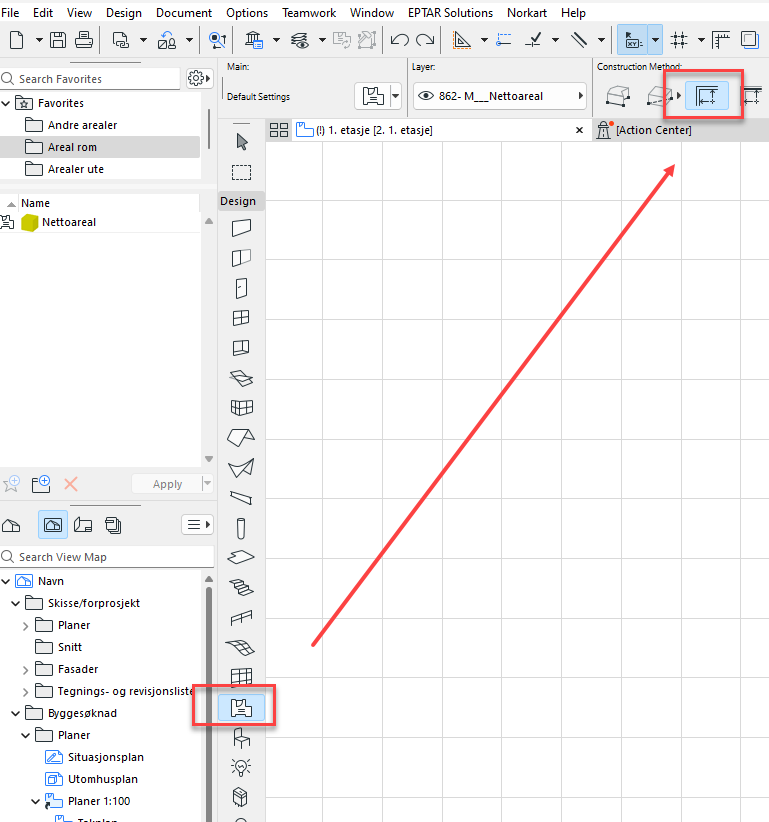Viewport: 769px width, 822px height.
Task: Select the Column tool
Action: point(241,527)
